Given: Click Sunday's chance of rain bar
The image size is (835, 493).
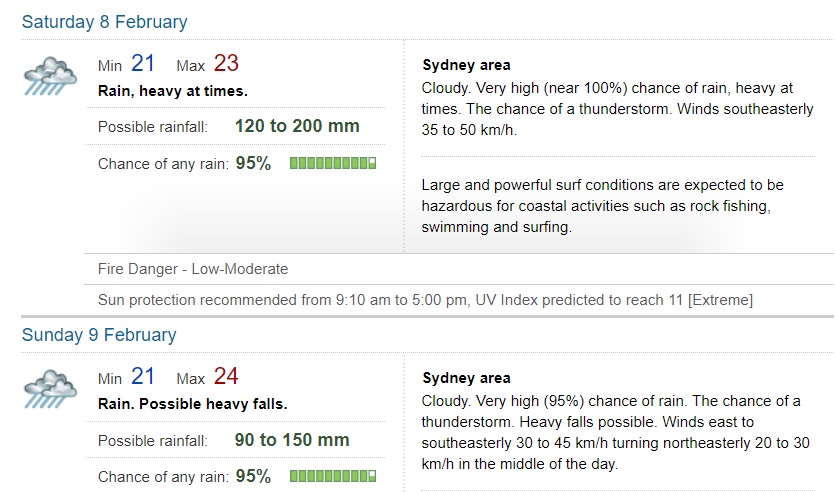Looking at the screenshot, I should [x=333, y=476].
